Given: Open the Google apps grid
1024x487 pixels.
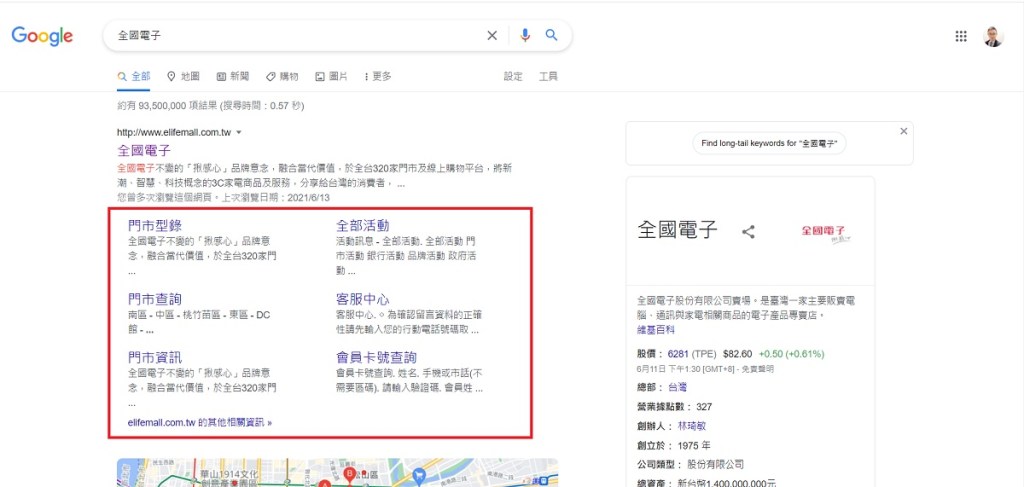Looking at the screenshot, I should click(x=961, y=36).
